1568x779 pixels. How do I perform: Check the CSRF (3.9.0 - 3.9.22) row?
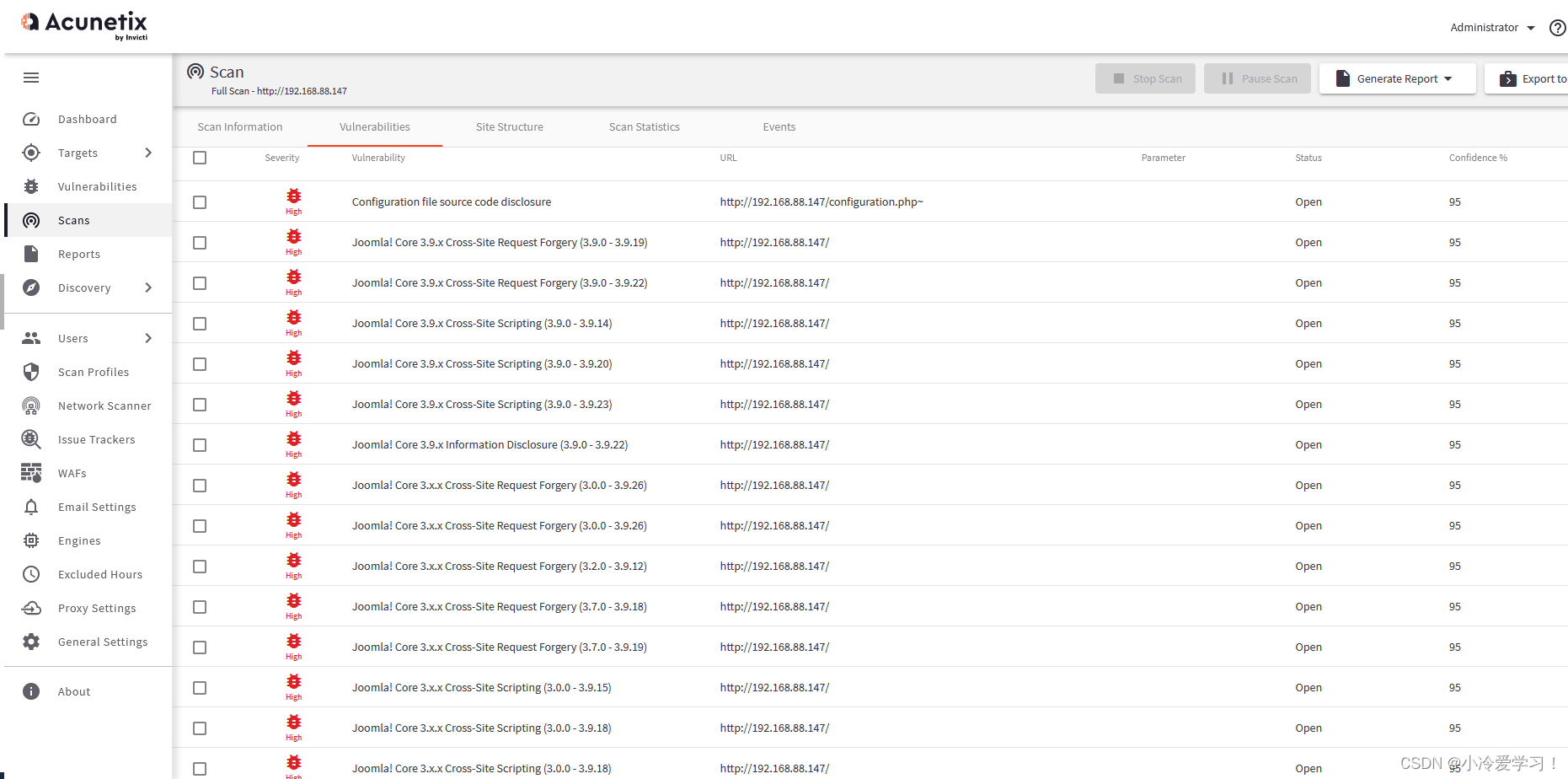[200, 283]
